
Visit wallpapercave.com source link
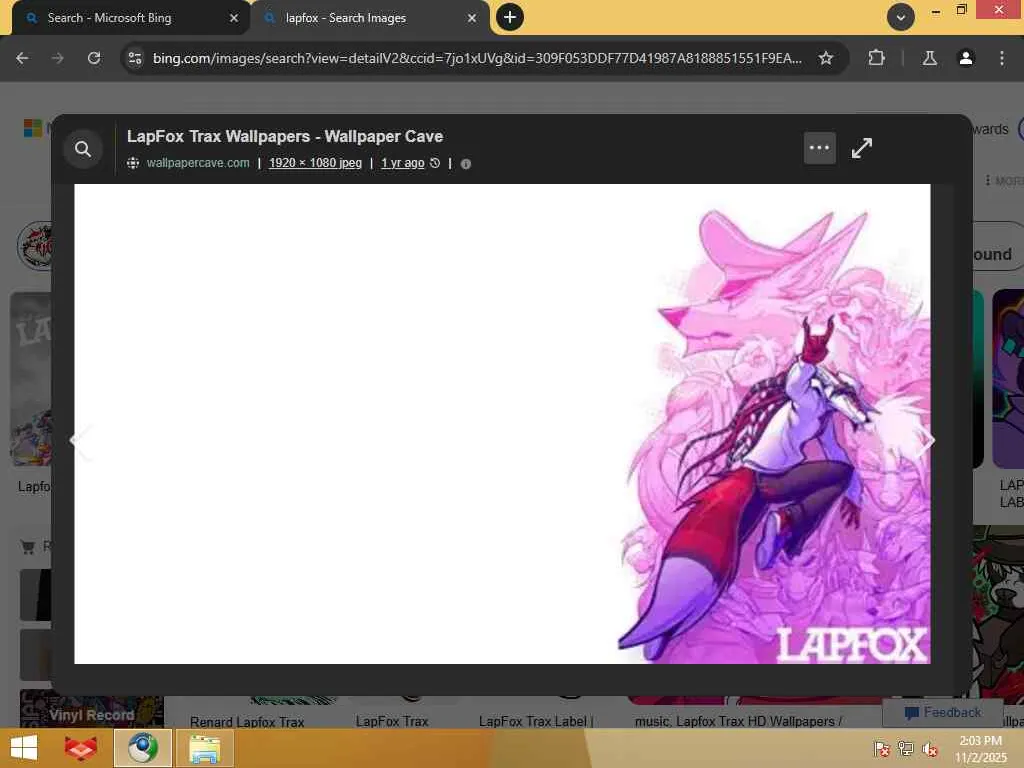tap(198, 163)
